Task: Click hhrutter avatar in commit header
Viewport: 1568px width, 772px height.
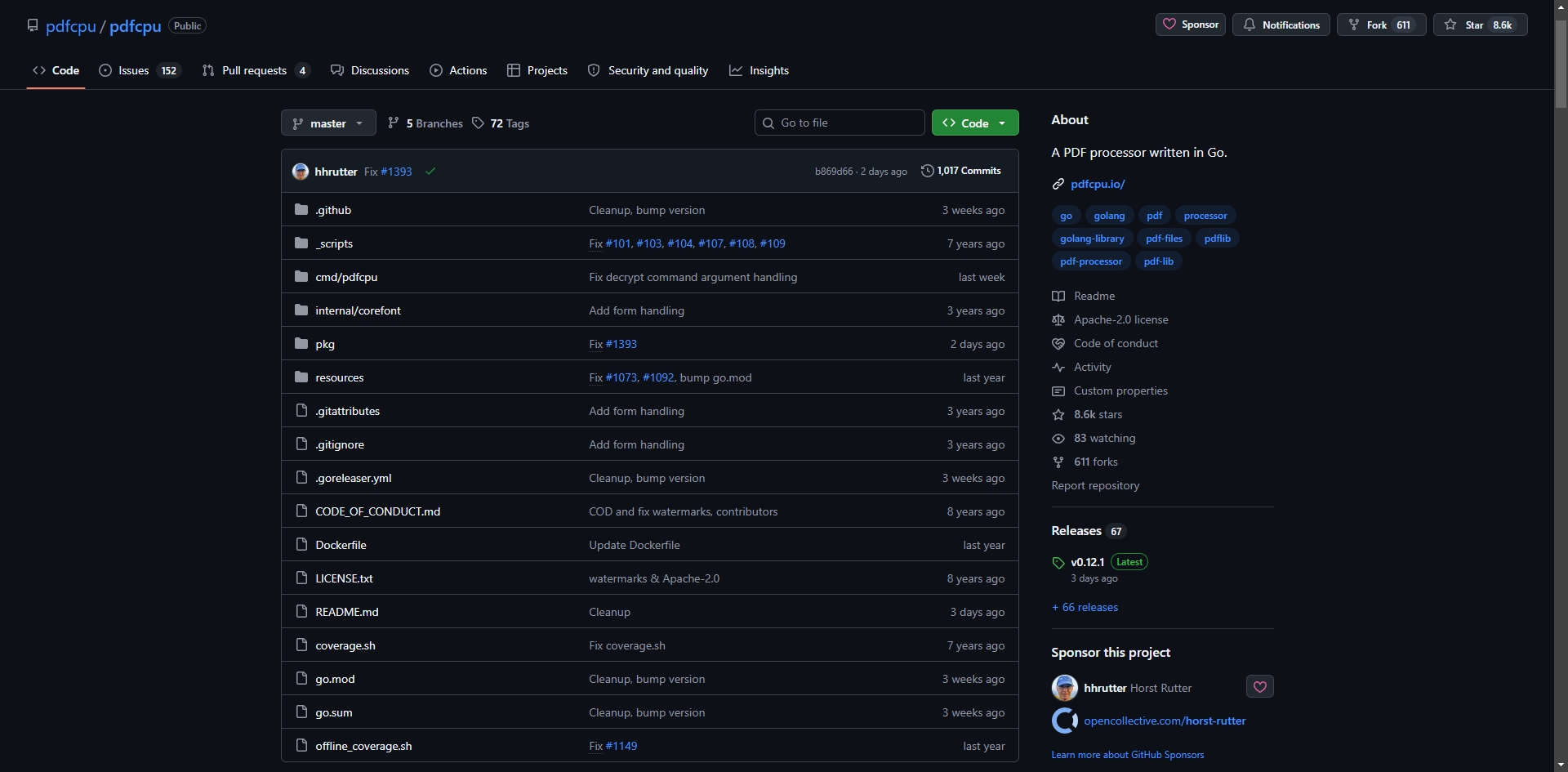Action: pos(301,171)
